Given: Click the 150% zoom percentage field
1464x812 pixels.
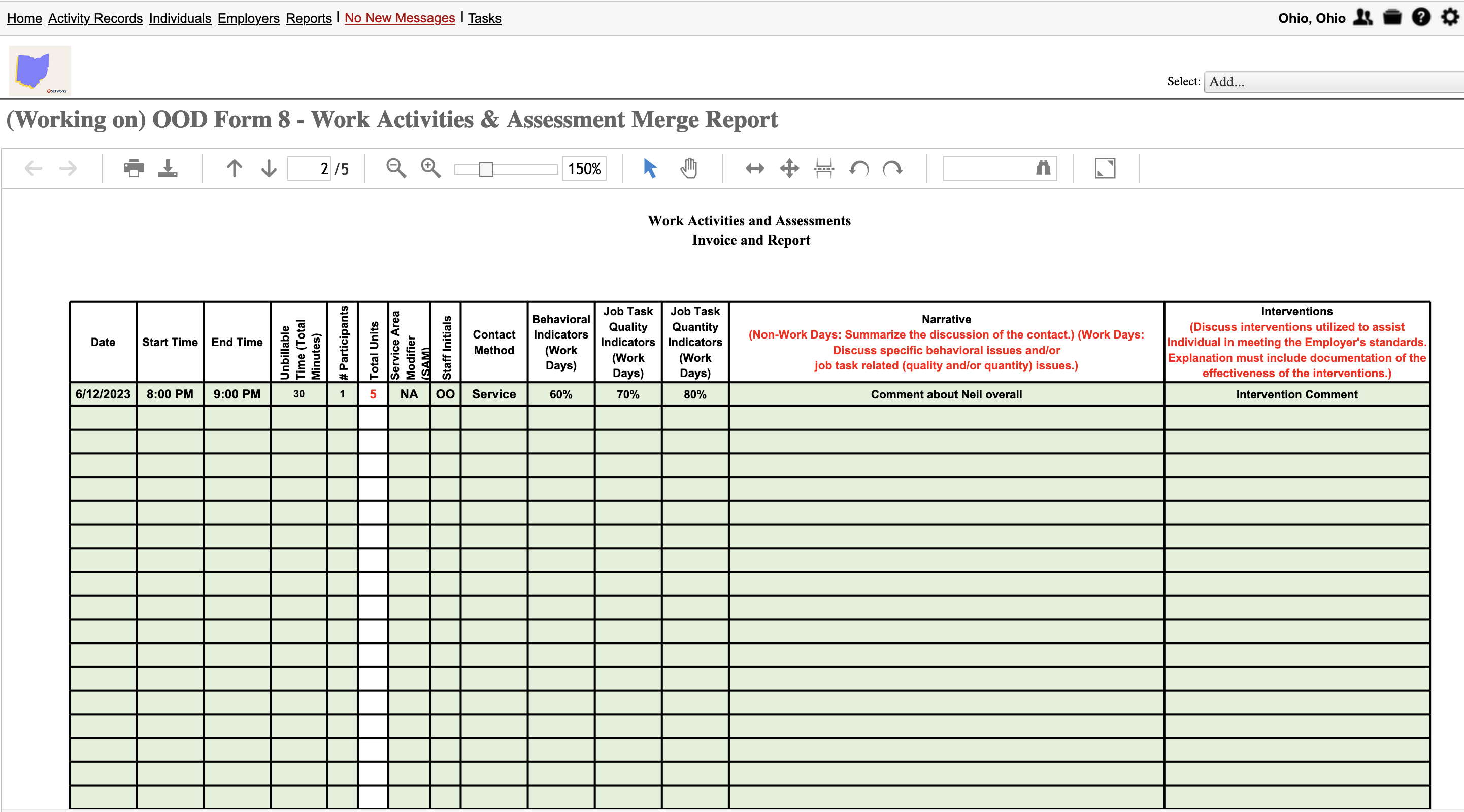Looking at the screenshot, I should pyautogui.click(x=584, y=169).
